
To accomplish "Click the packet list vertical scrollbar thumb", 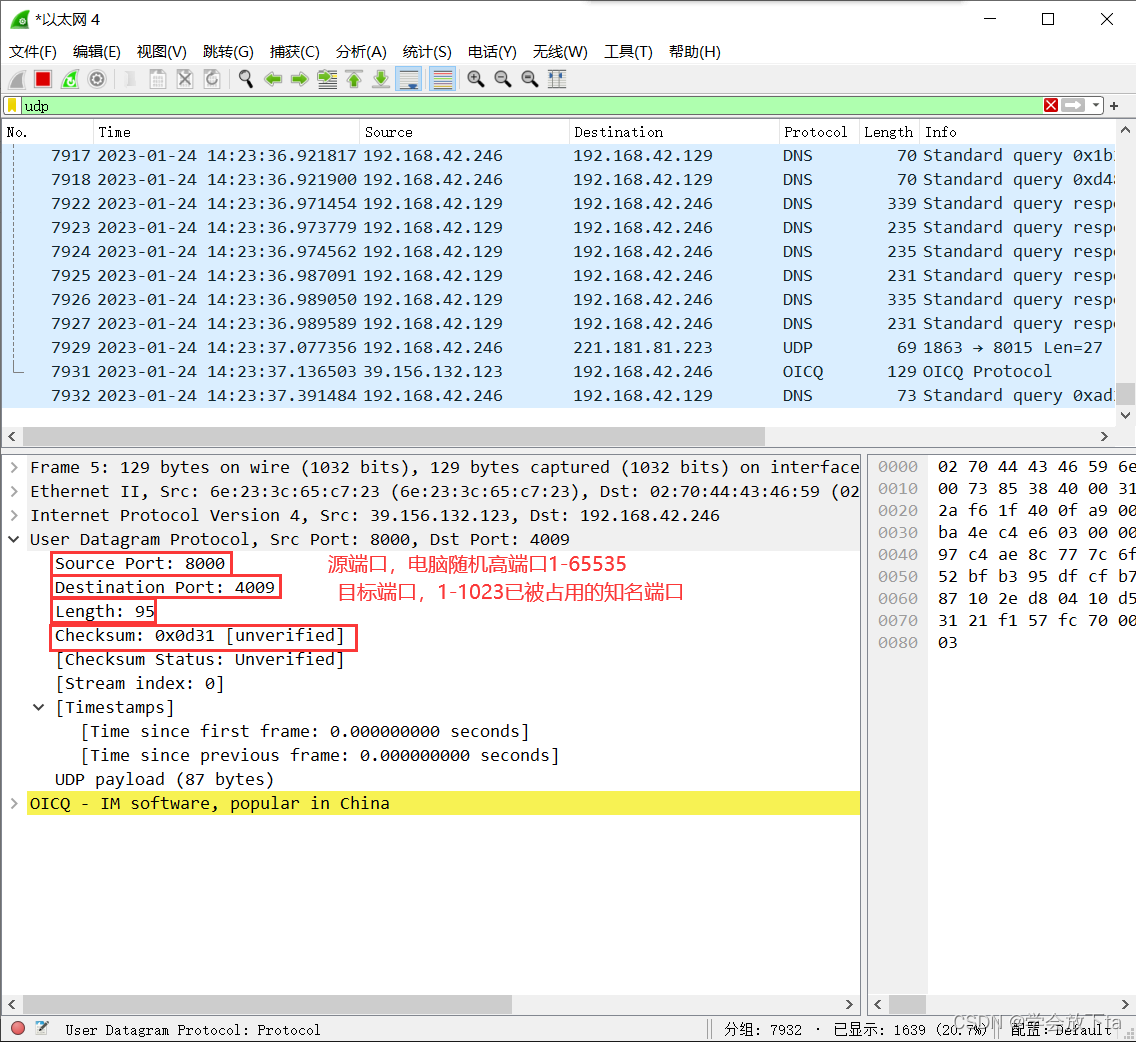I will pos(1125,393).
